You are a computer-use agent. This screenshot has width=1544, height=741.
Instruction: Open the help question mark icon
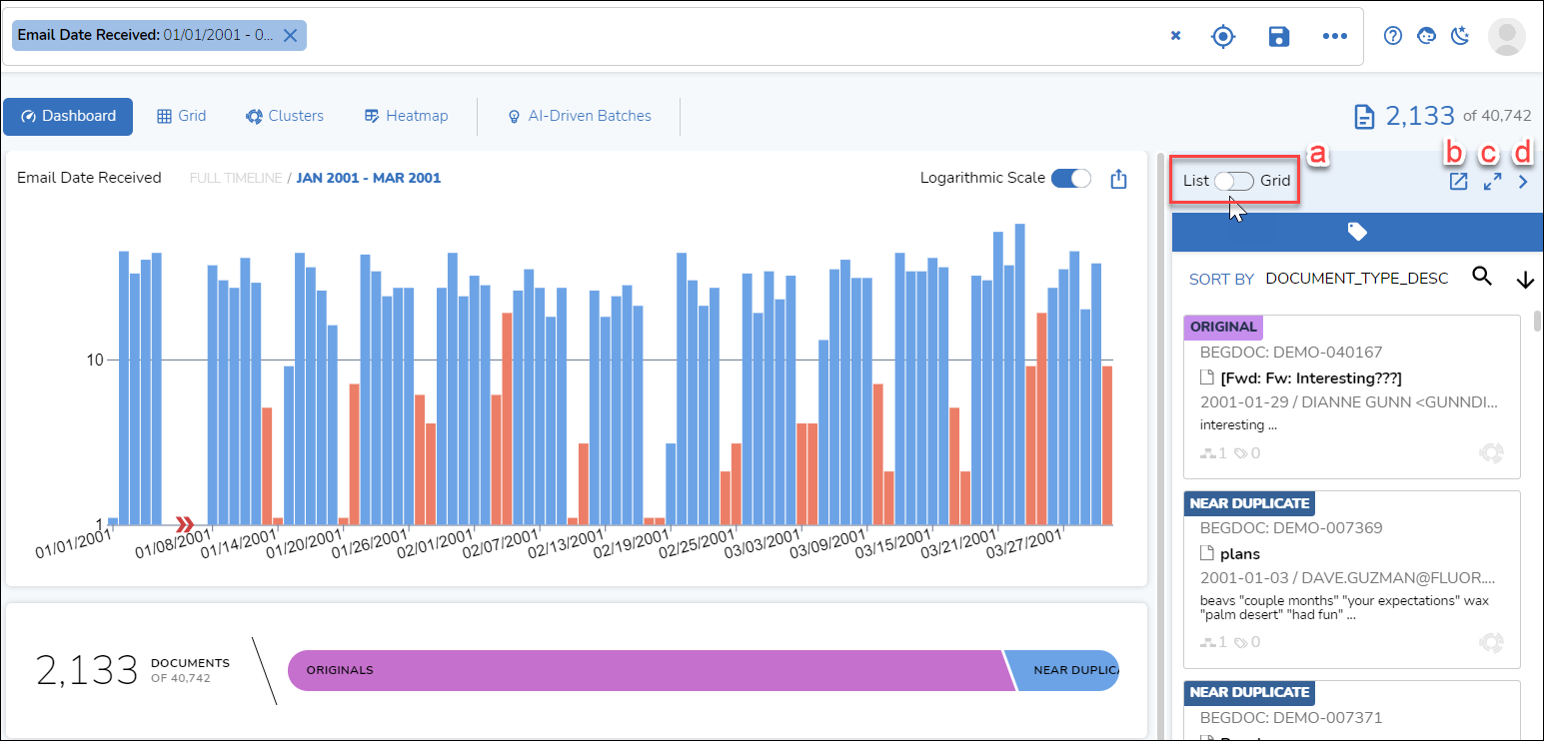pyautogui.click(x=1393, y=36)
